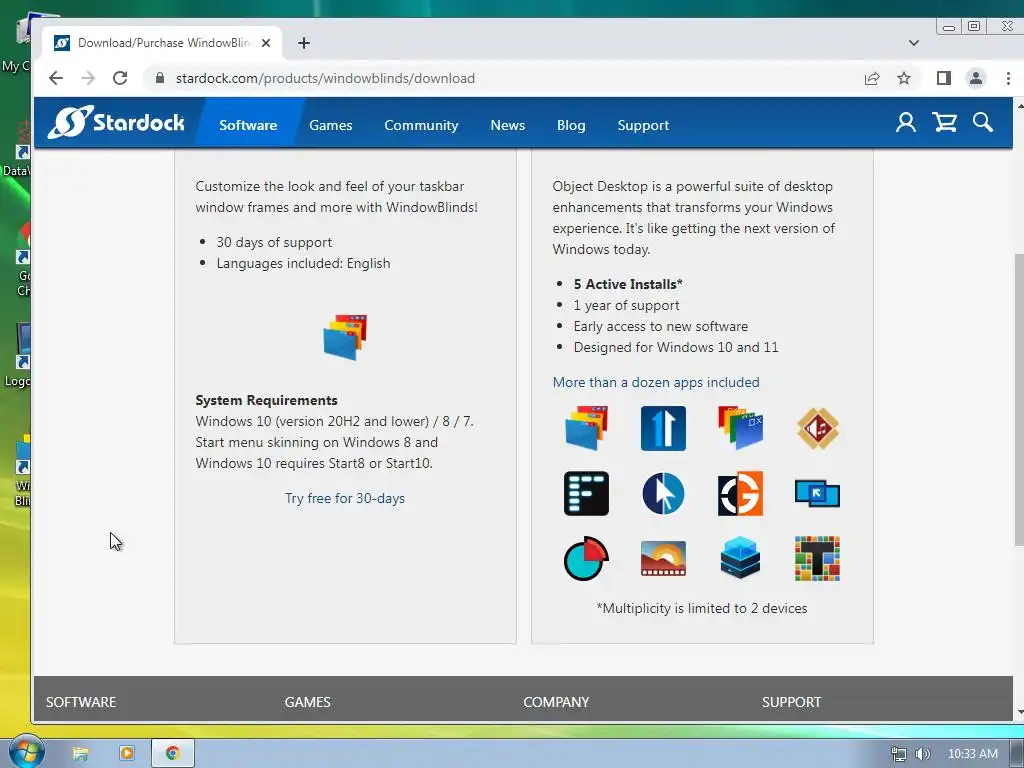
Task: Open Support in the top navigation bar
Action: [x=643, y=125]
